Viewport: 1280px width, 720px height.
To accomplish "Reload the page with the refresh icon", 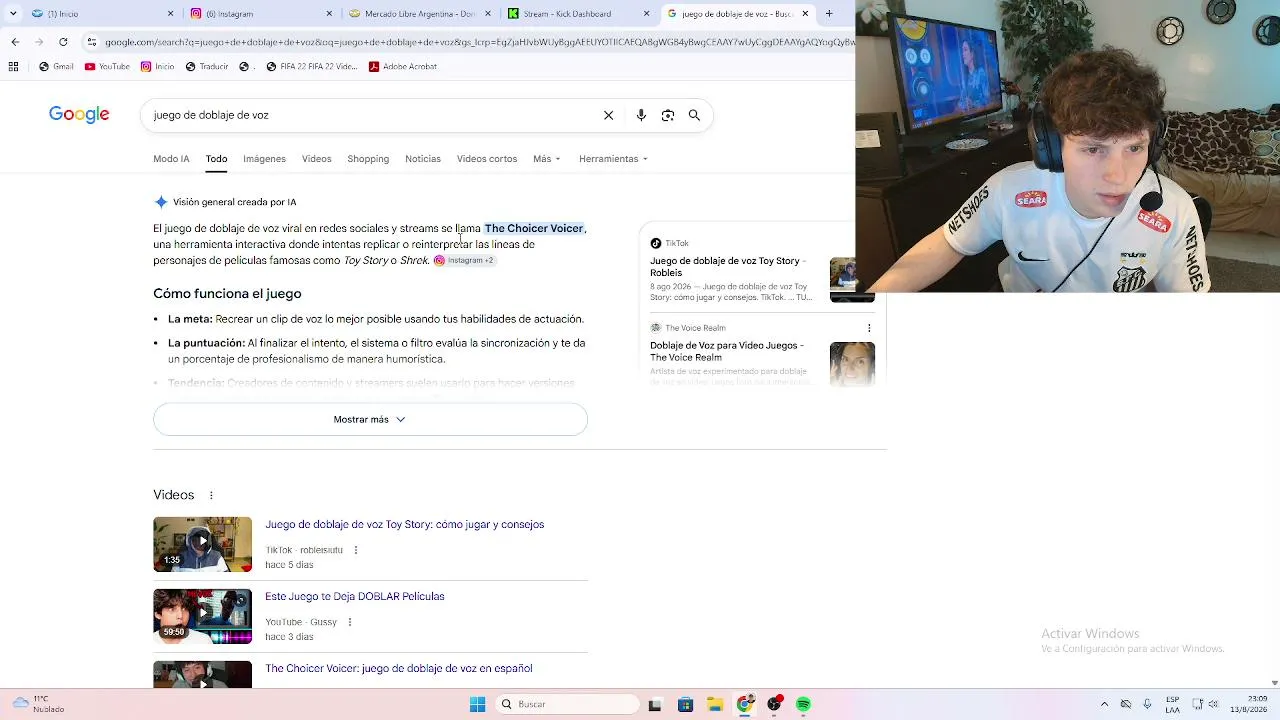I will pyautogui.click(x=63, y=42).
